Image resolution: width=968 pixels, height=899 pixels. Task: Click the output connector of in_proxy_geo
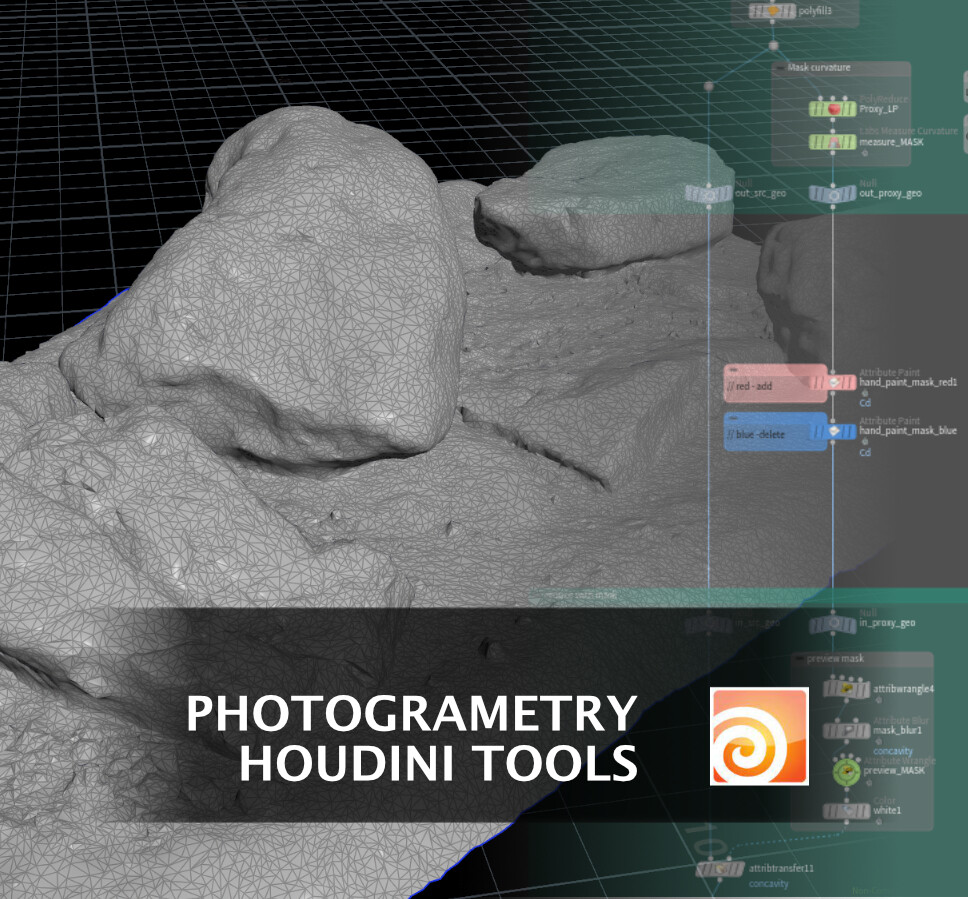click(x=833, y=633)
